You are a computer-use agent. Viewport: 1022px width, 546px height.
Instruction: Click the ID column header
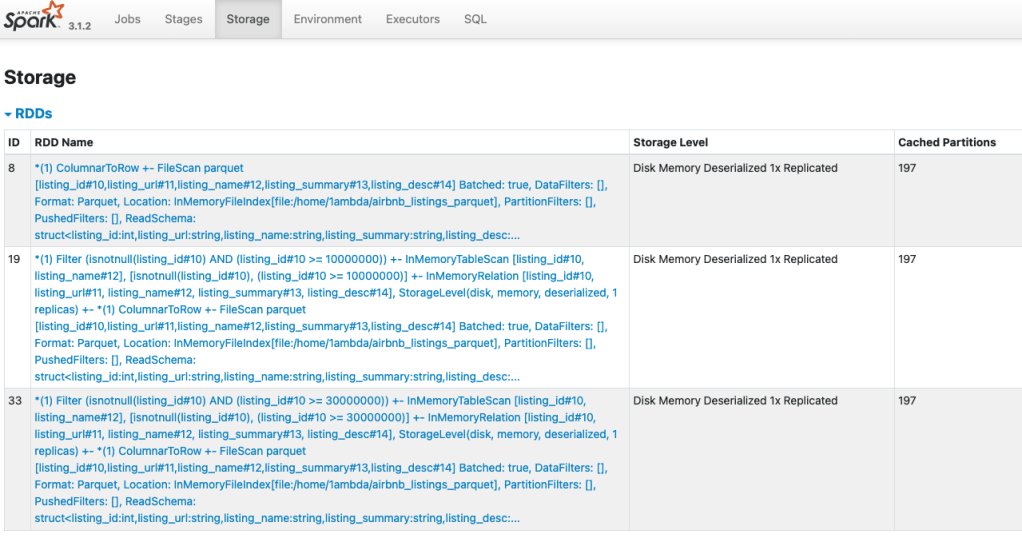pos(14,142)
